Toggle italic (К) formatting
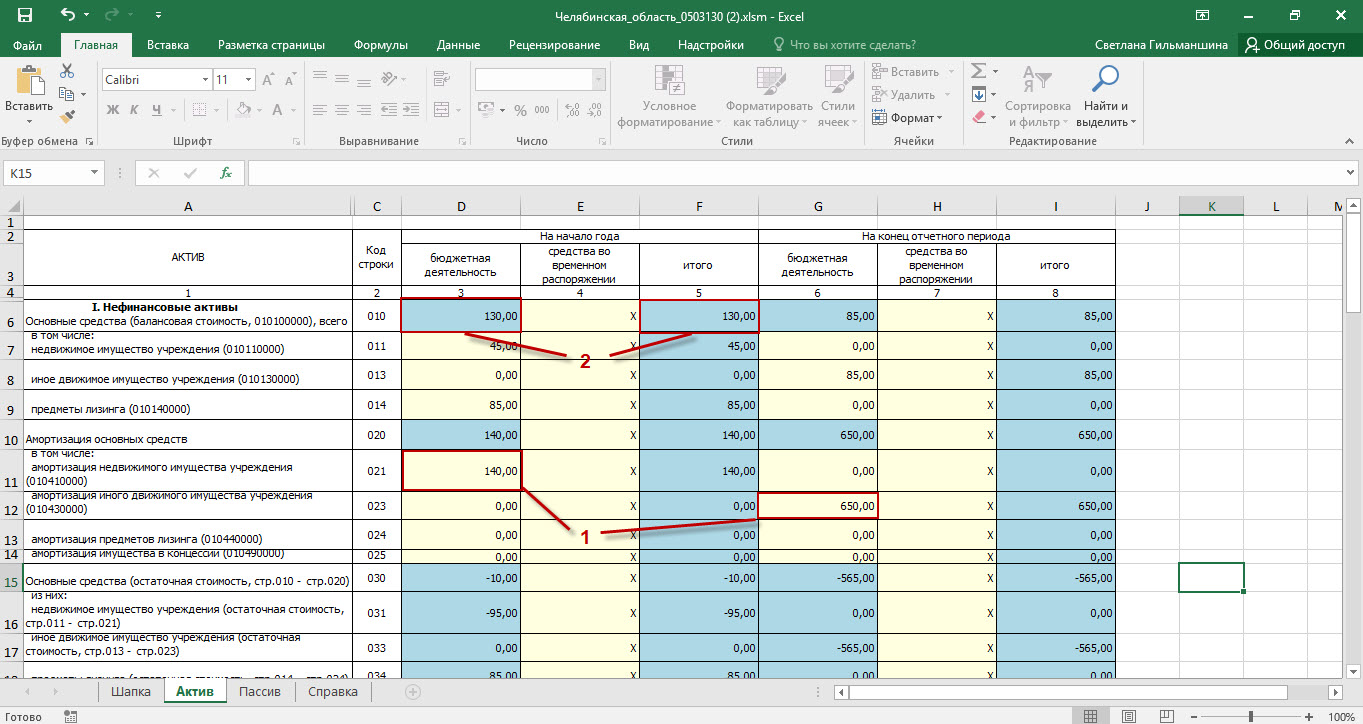The width and height of the screenshot is (1363, 724). [135, 109]
